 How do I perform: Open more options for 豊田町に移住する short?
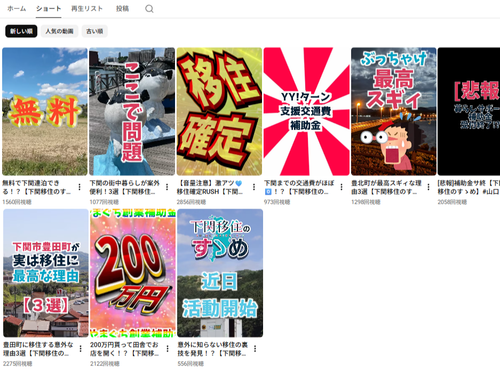point(80,349)
